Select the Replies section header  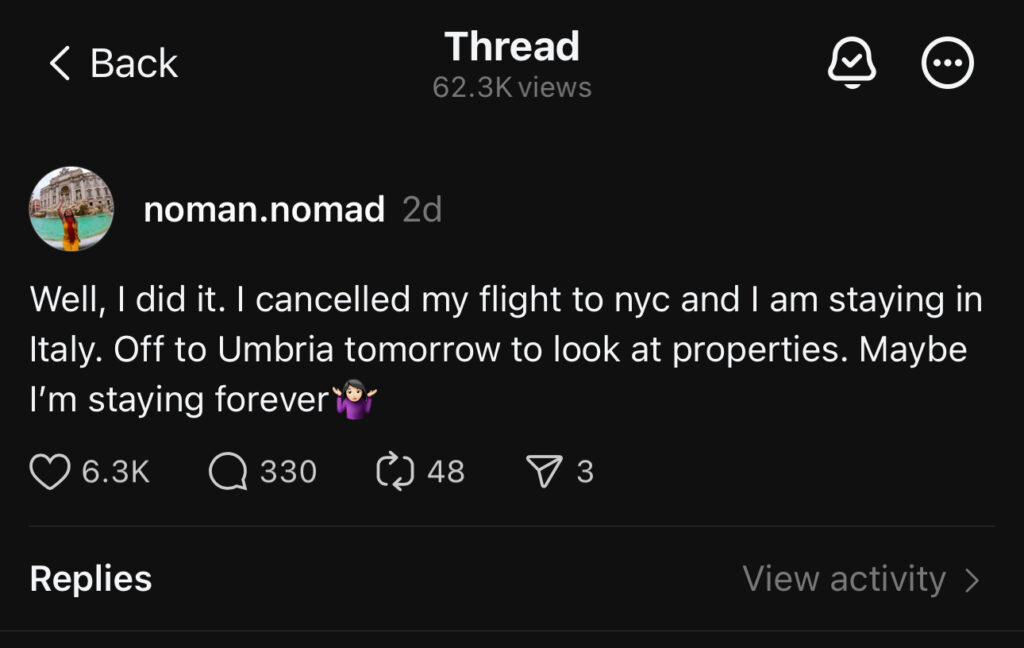point(91,579)
